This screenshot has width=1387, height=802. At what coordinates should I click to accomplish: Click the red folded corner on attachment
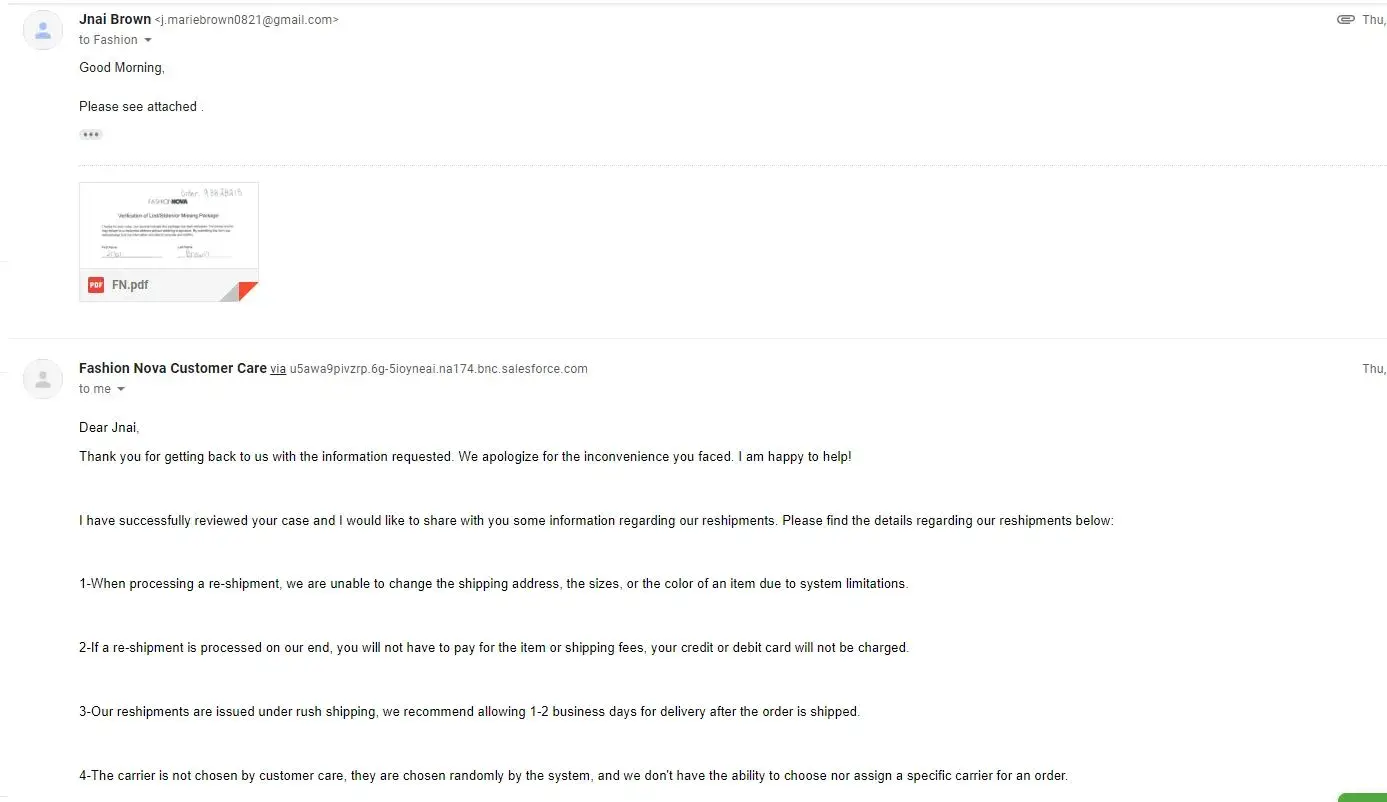[x=247, y=291]
